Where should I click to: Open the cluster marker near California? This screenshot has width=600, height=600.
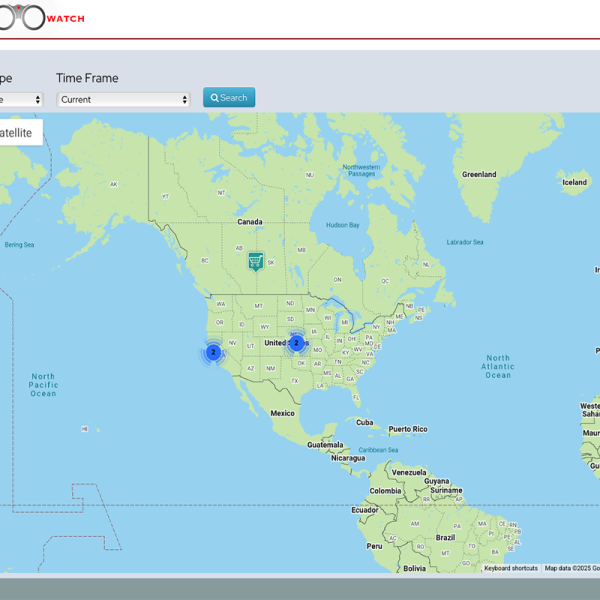point(213,352)
